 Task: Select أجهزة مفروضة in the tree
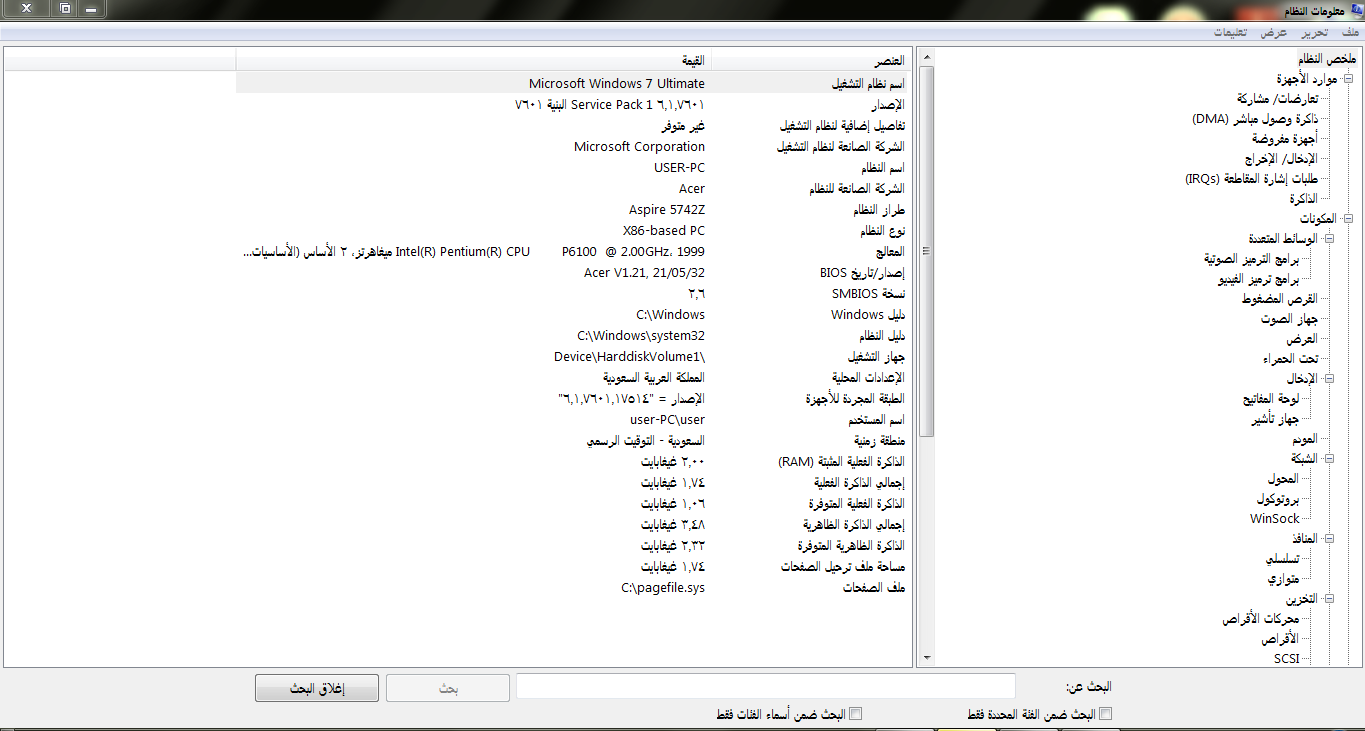pyautogui.click(x=1285, y=139)
